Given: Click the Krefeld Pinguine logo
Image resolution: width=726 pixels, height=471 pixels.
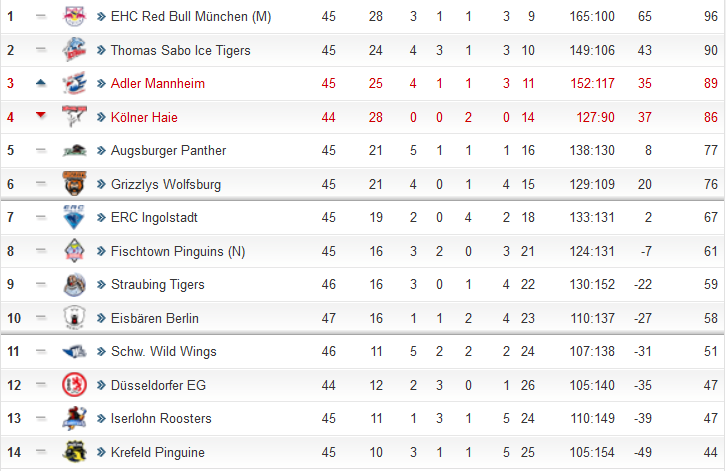Looking at the screenshot, I should pyautogui.click(x=74, y=452).
